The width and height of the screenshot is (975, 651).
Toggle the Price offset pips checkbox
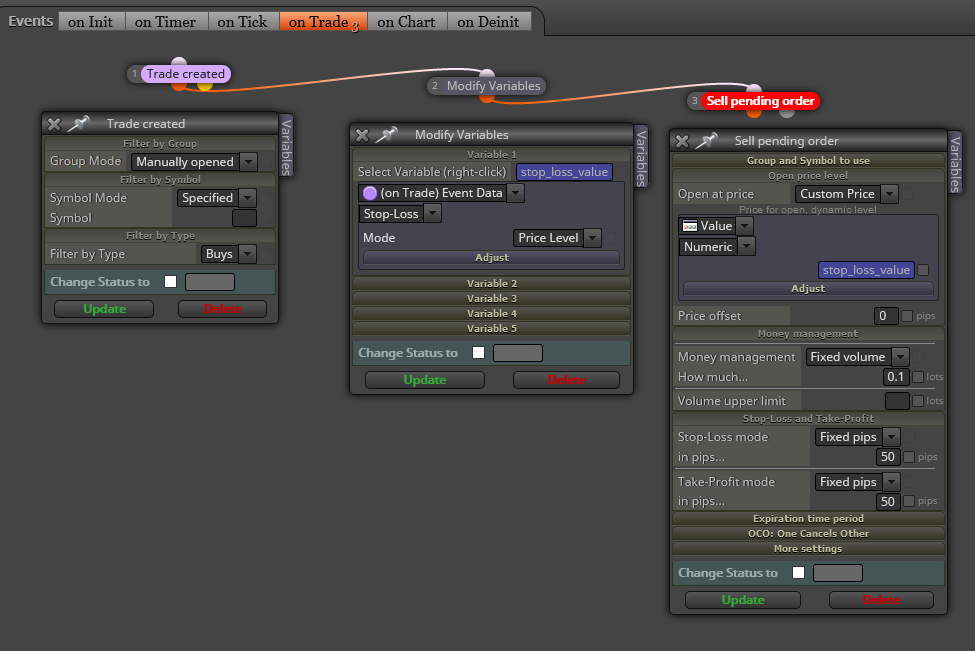click(907, 316)
